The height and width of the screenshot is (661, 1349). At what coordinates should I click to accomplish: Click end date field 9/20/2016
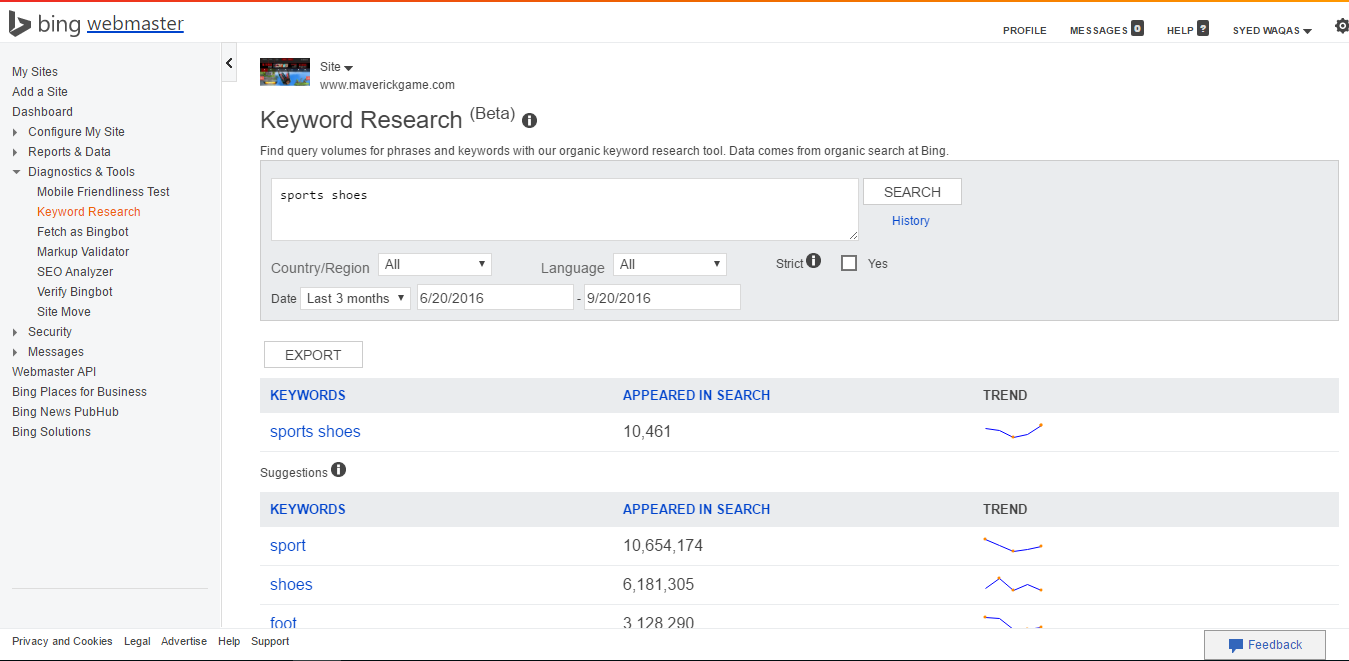[x=662, y=298]
